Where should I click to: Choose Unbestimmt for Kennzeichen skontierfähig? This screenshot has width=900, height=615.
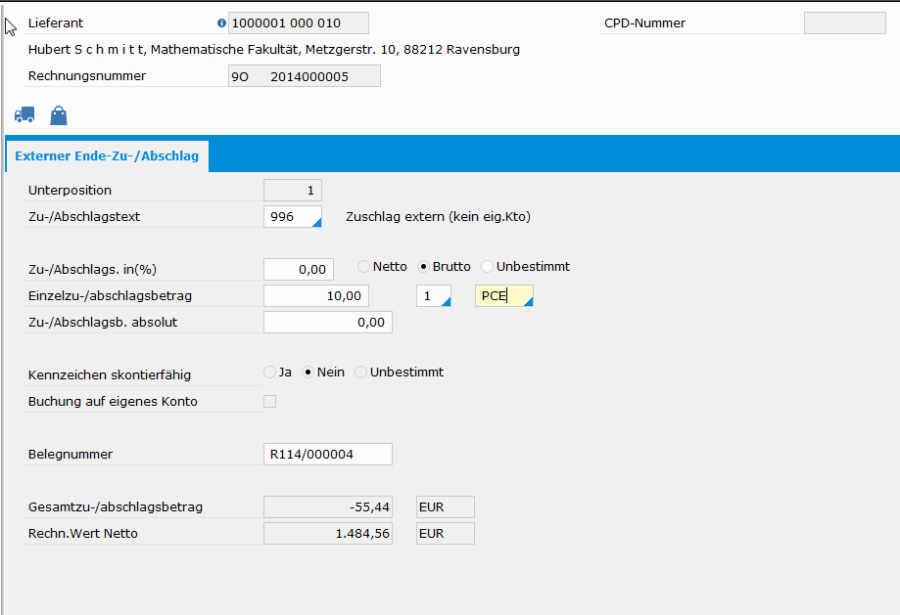(x=361, y=372)
